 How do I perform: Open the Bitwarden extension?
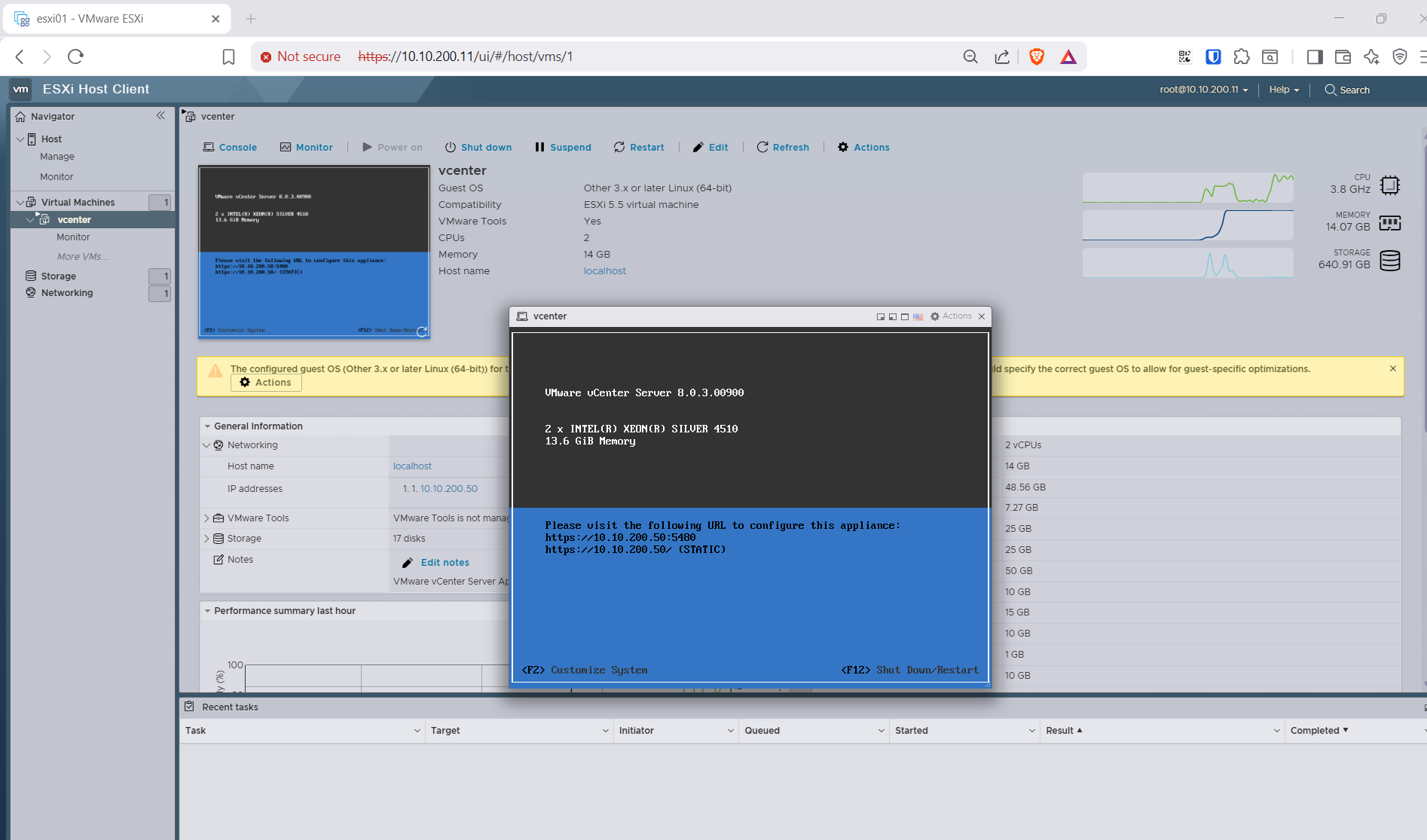1213,57
